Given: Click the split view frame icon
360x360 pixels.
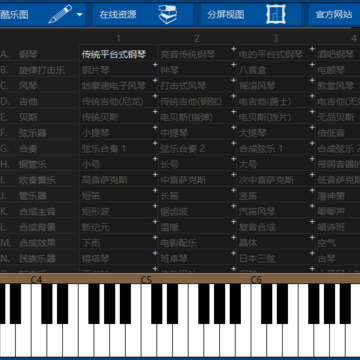Looking at the screenshot, I should (x=276, y=14).
